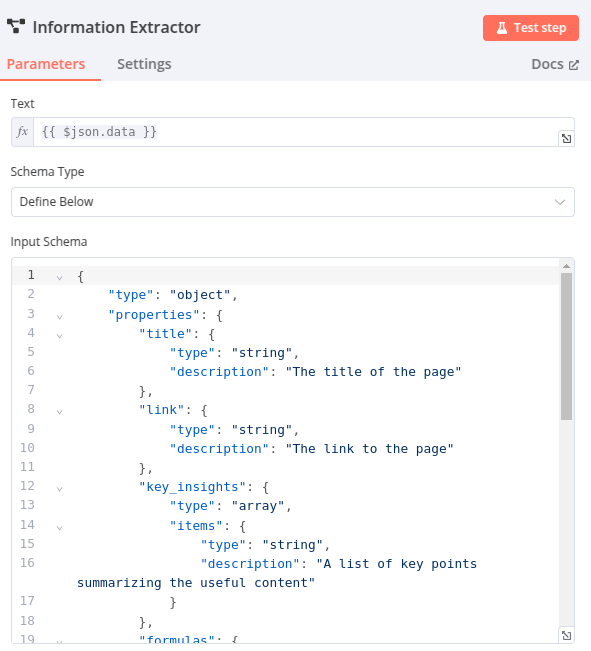Click the Test step button

click(x=530, y=28)
